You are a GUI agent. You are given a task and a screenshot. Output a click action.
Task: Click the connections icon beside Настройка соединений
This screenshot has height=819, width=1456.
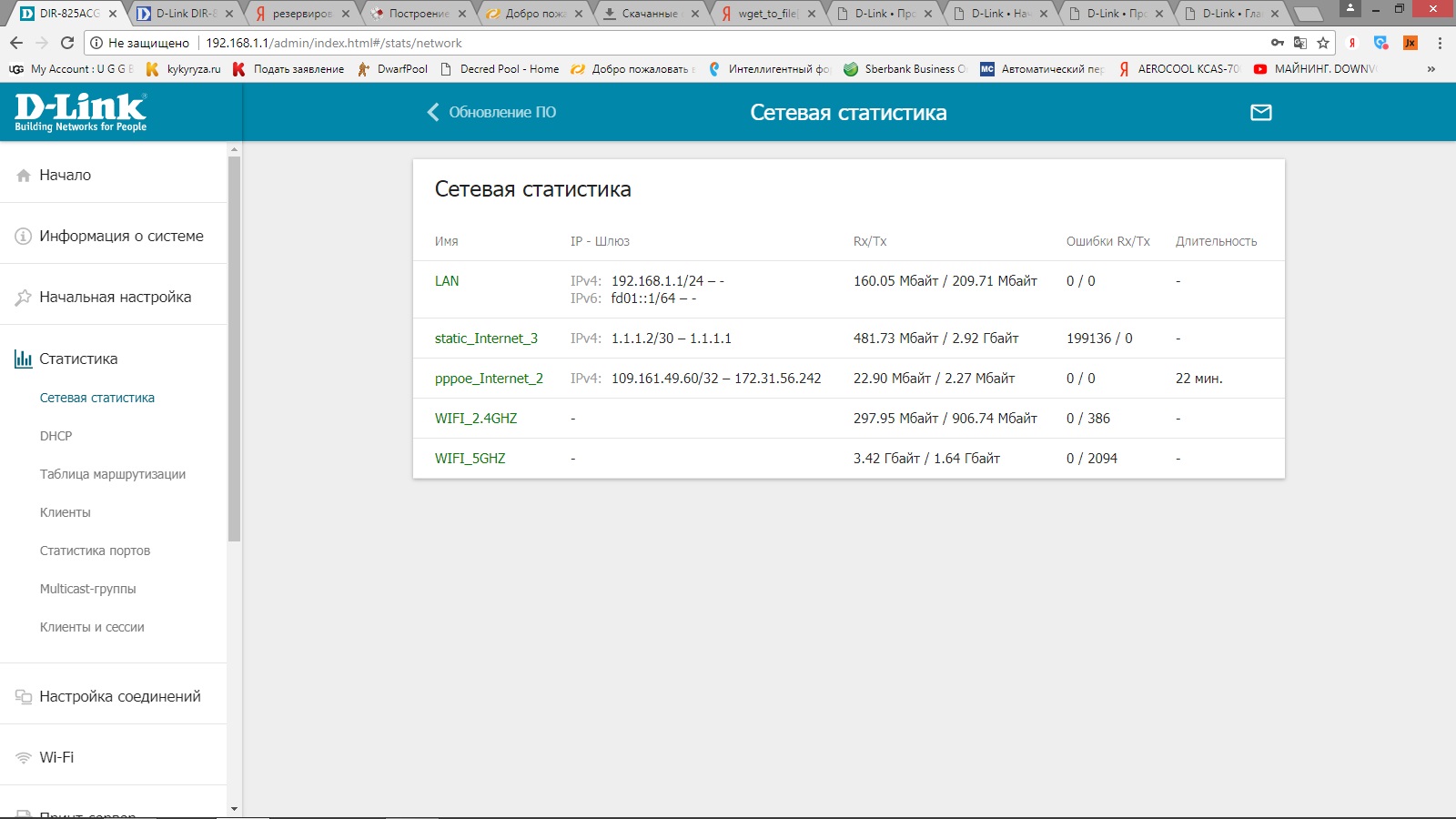tap(24, 697)
